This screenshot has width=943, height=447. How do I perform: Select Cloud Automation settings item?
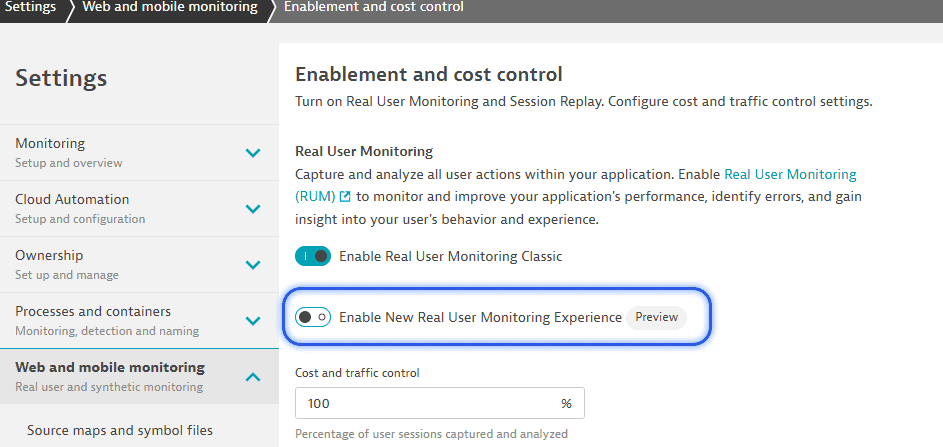[x=139, y=209]
